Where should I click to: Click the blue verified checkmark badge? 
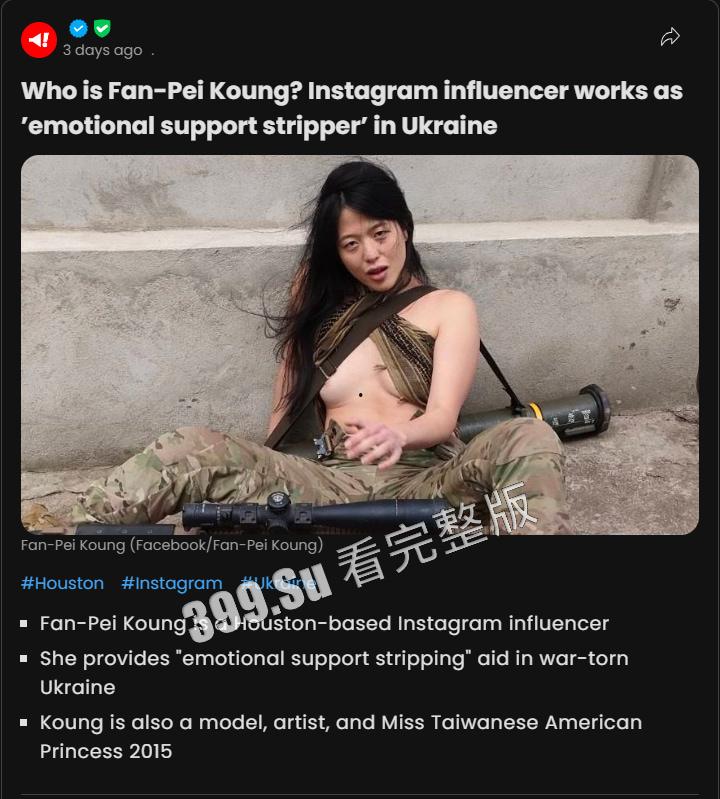pos(78,29)
